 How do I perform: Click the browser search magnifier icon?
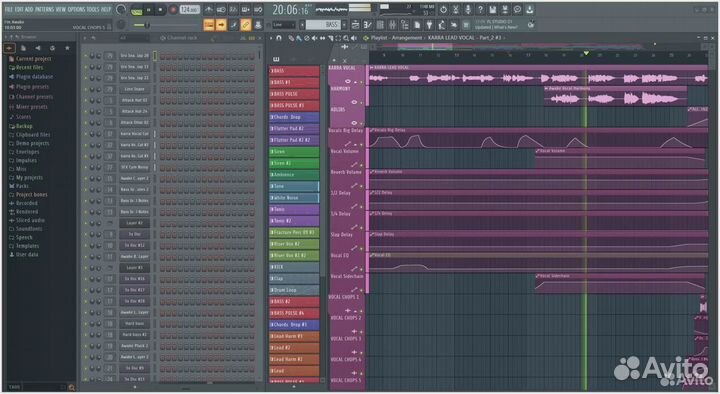click(x=71, y=388)
